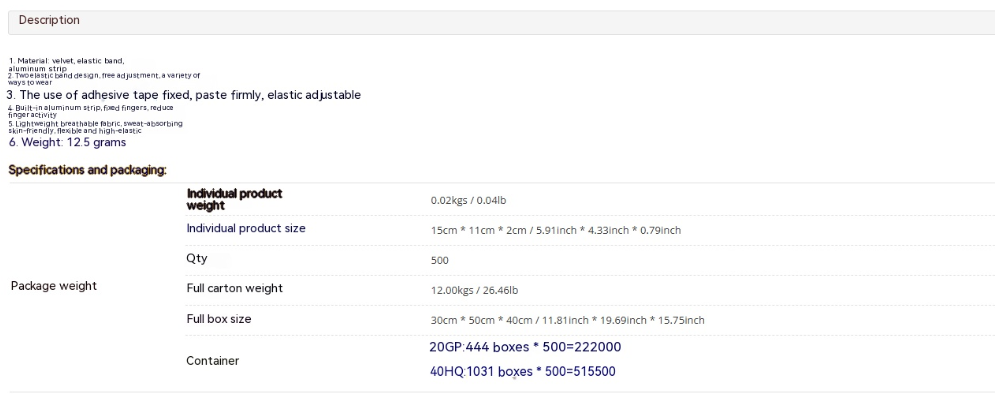Image resolution: width=1005 pixels, height=399 pixels.
Task: Click the Built-in aluminum strip feature line
Action: (90, 111)
